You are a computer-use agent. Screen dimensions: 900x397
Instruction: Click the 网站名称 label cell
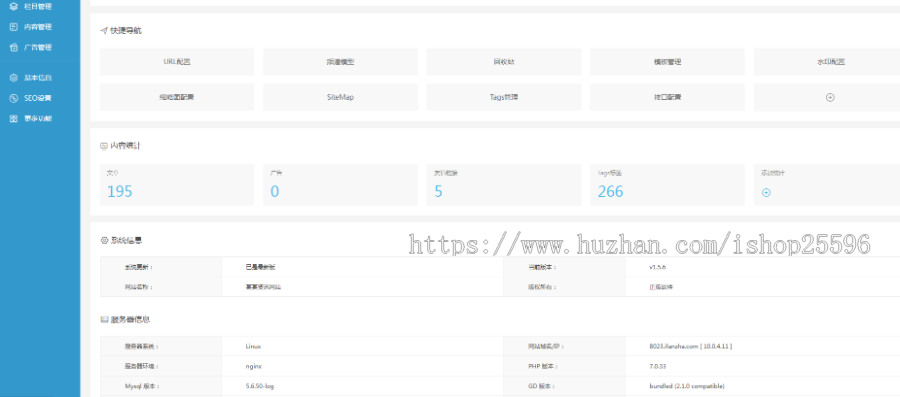[161, 287]
